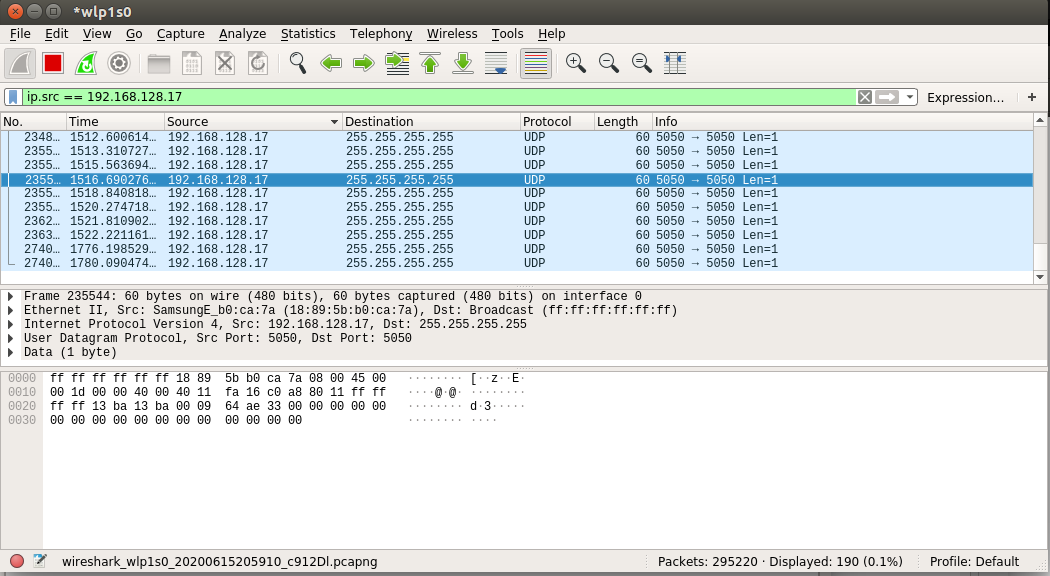Click the Find packet magnifier icon
This screenshot has width=1050, height=576.
click(297, 63)
